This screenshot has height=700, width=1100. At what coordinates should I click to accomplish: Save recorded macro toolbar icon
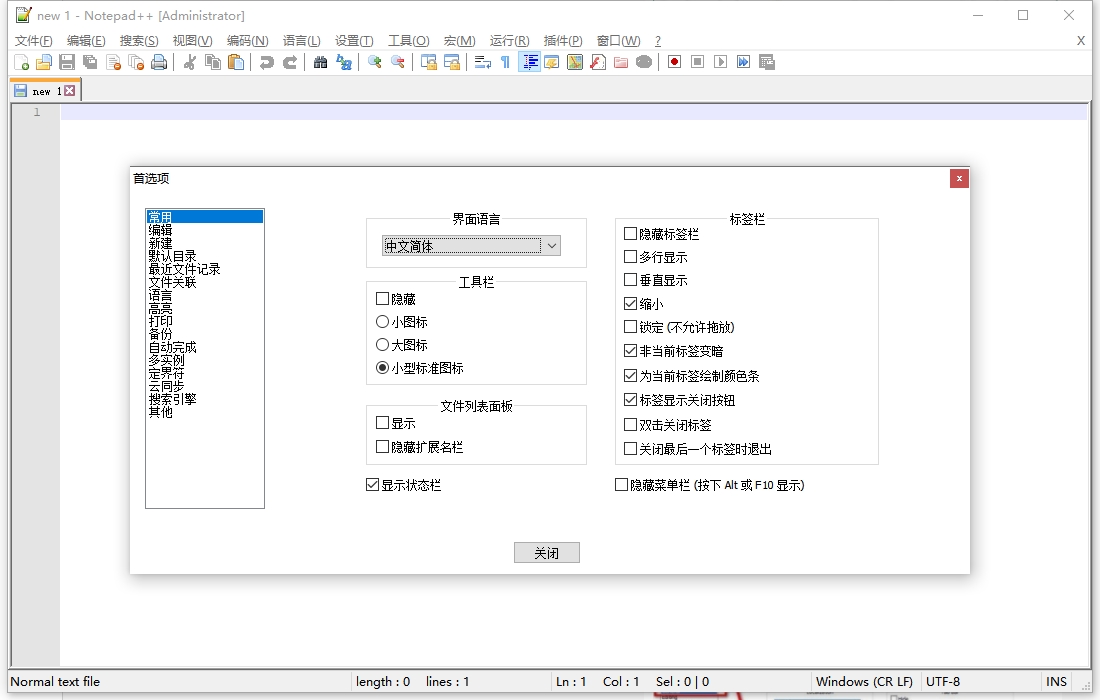[767, 62]
